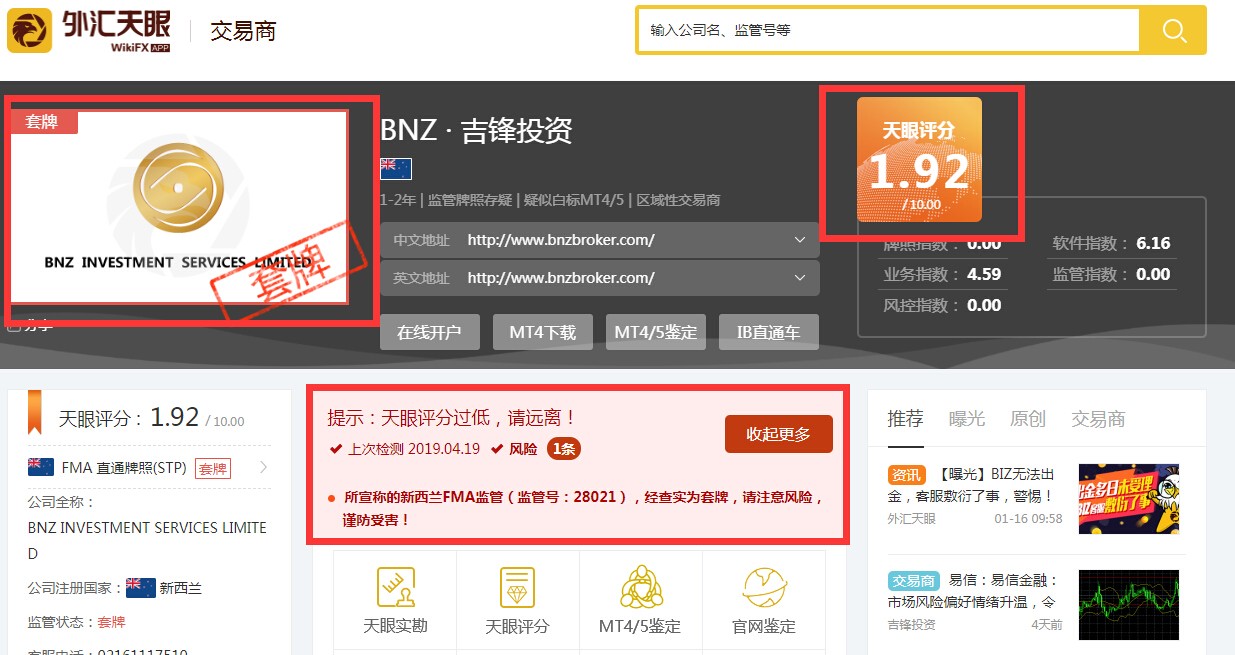Open the 易信金融 chart thumbnail
Viewport: 1235px width, 655px height.
click(1129, 605)
